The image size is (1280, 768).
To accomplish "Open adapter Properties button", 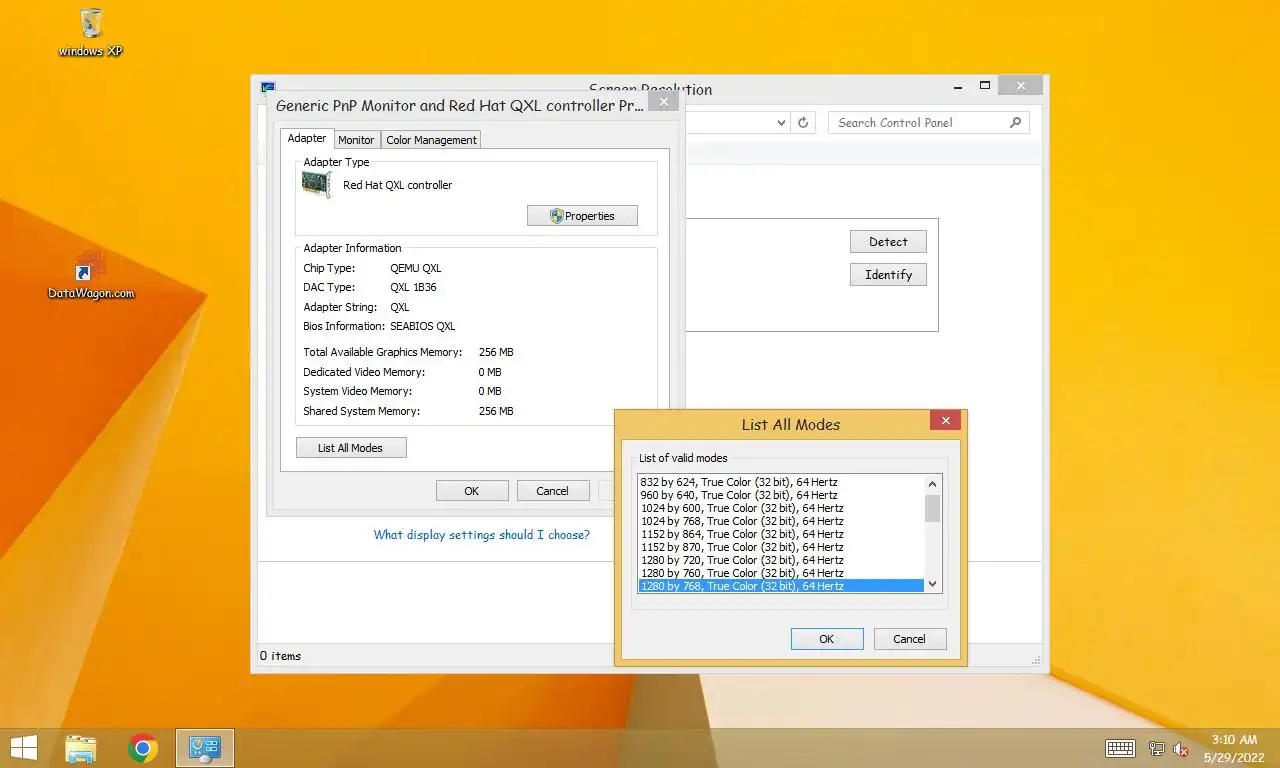I will click(x=582, y=216).
